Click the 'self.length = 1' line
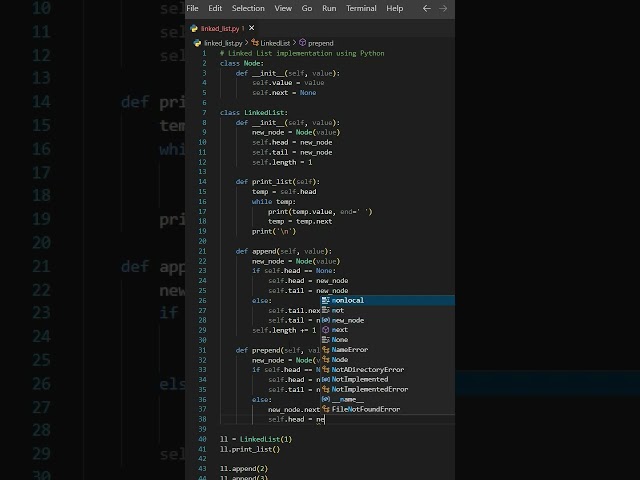This screenshot has height=480, width=640. click(x=282, y=162)
